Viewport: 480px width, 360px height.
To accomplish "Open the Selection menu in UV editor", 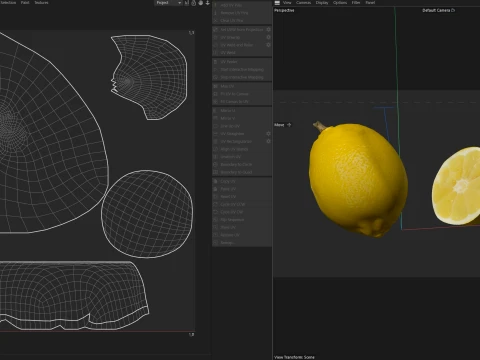I will click(x=8, y=2).
